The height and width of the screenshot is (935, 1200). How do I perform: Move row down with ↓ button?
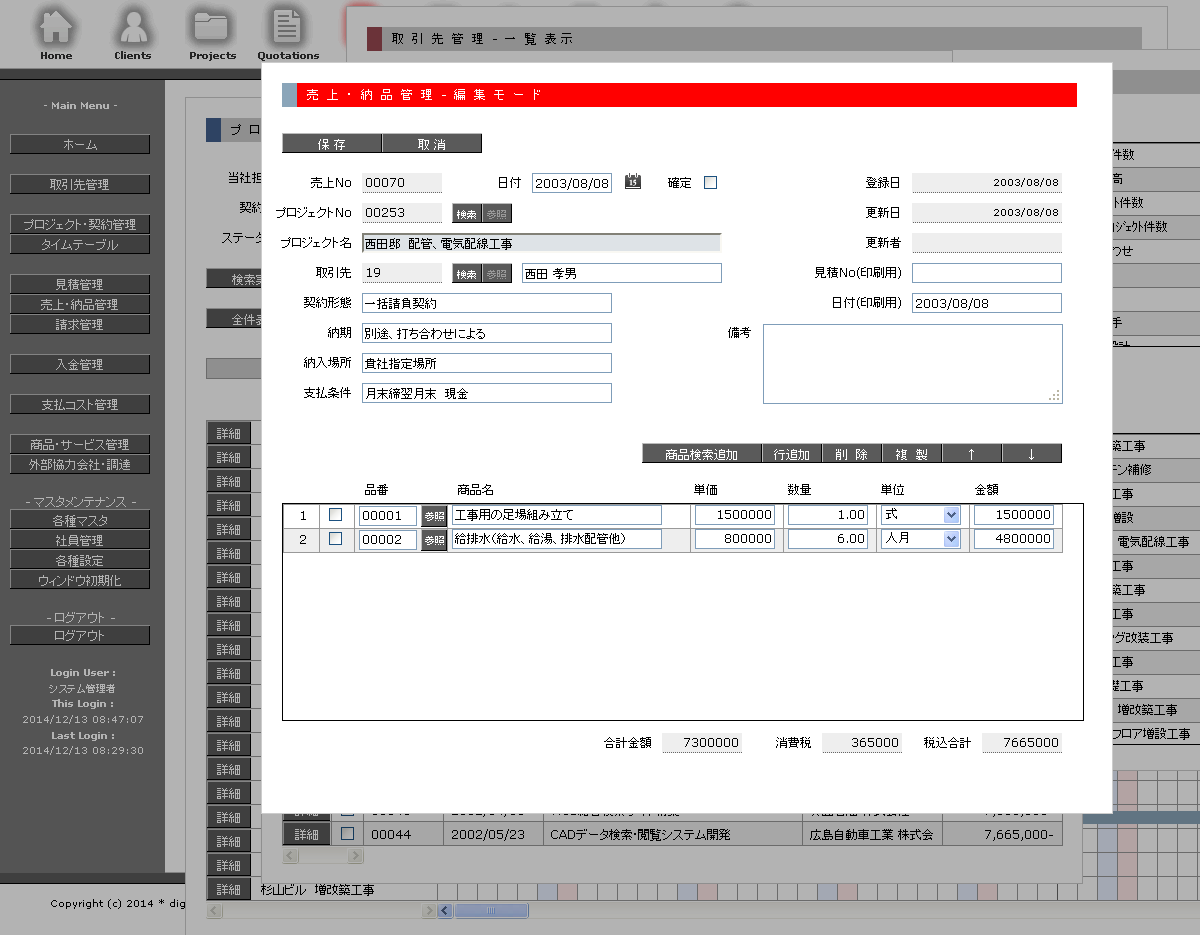1032,454
